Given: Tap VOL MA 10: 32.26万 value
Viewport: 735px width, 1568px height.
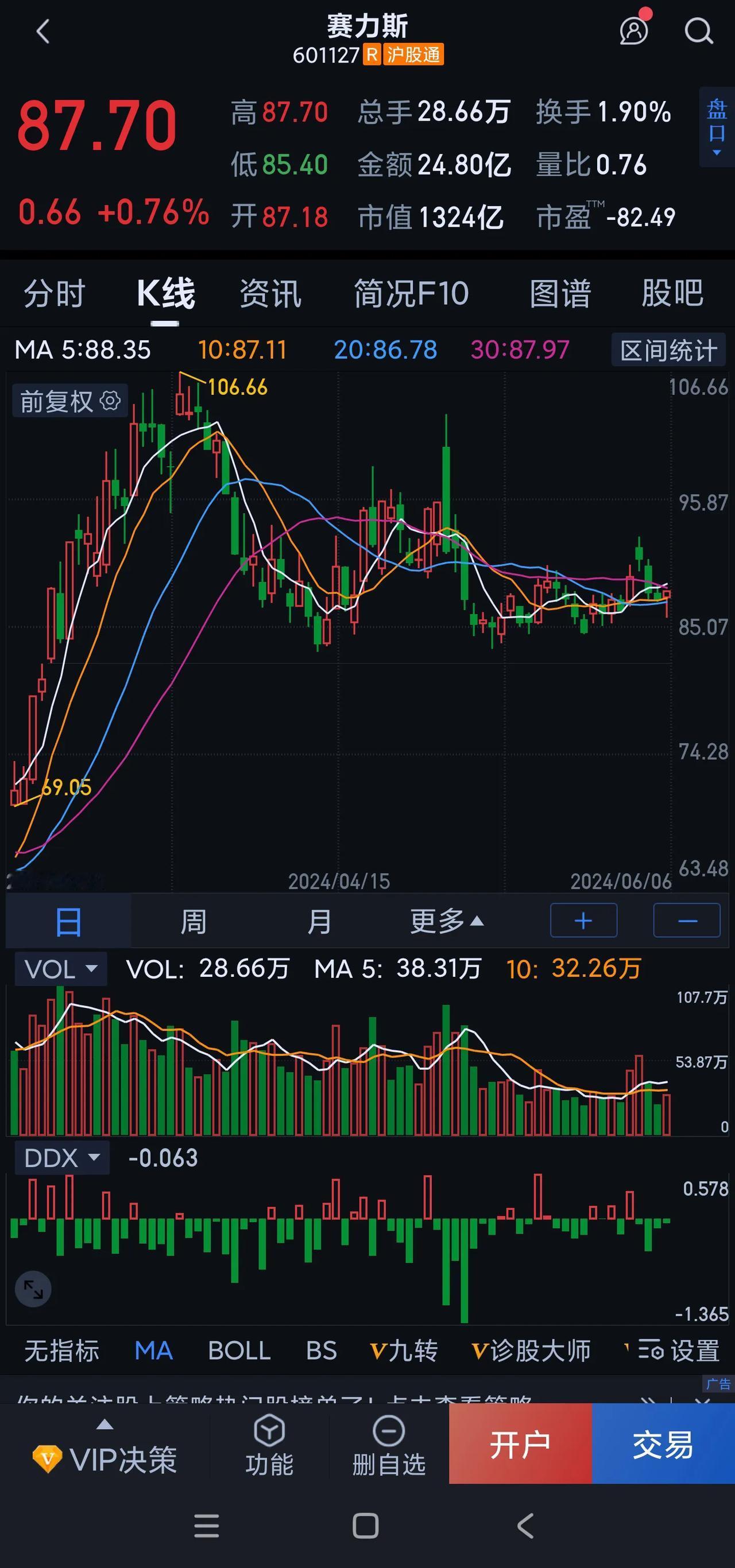Looking at the screenshot, I should [x=574, y=968].
